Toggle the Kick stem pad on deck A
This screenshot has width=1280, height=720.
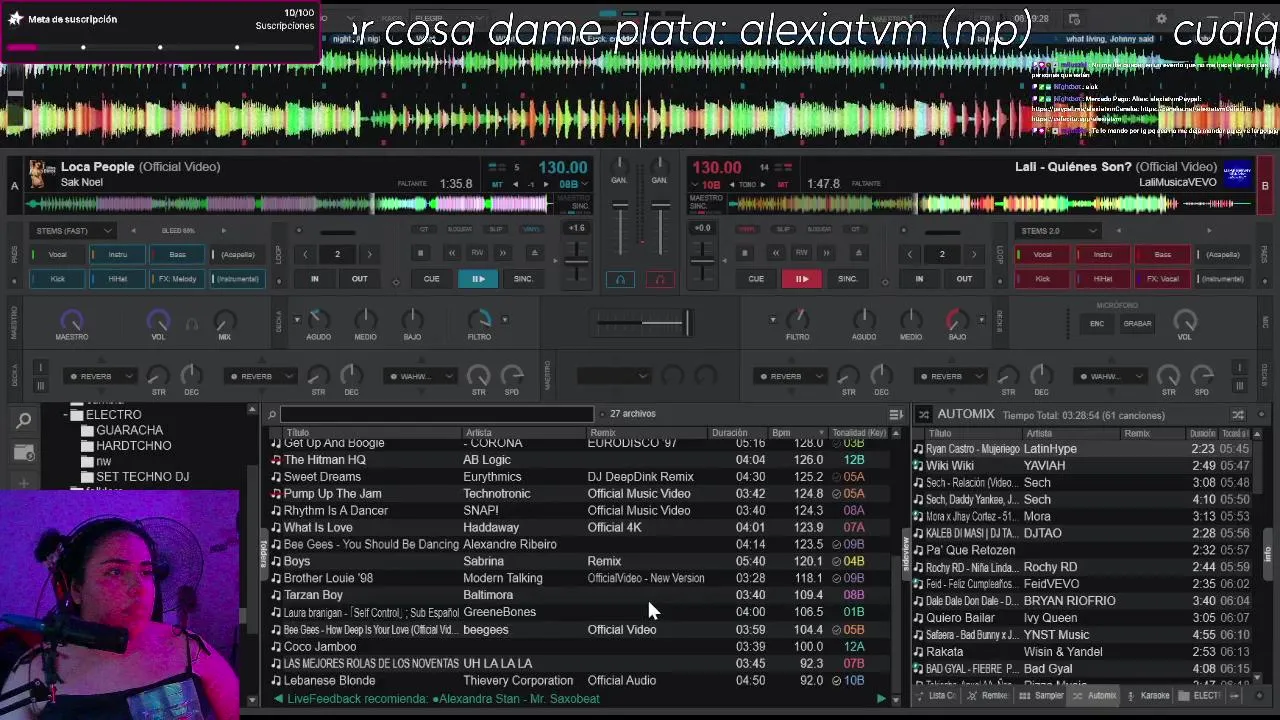(x=57, y=279)
